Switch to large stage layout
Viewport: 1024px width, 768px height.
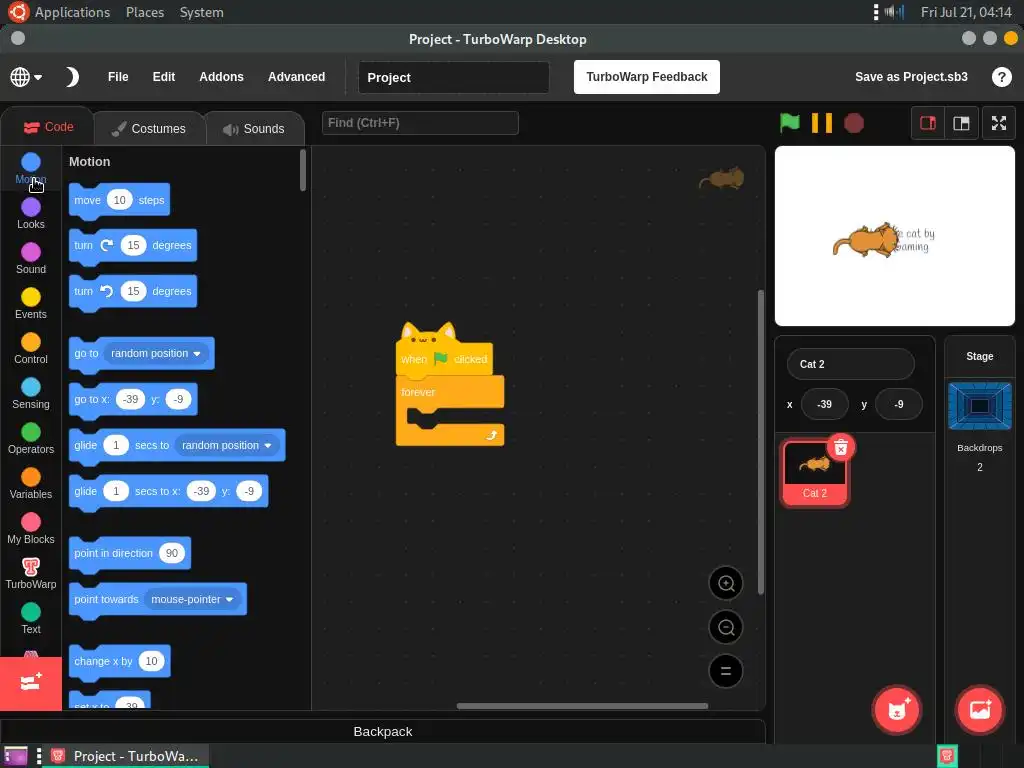pyautogui.click(x=961, y=123)
